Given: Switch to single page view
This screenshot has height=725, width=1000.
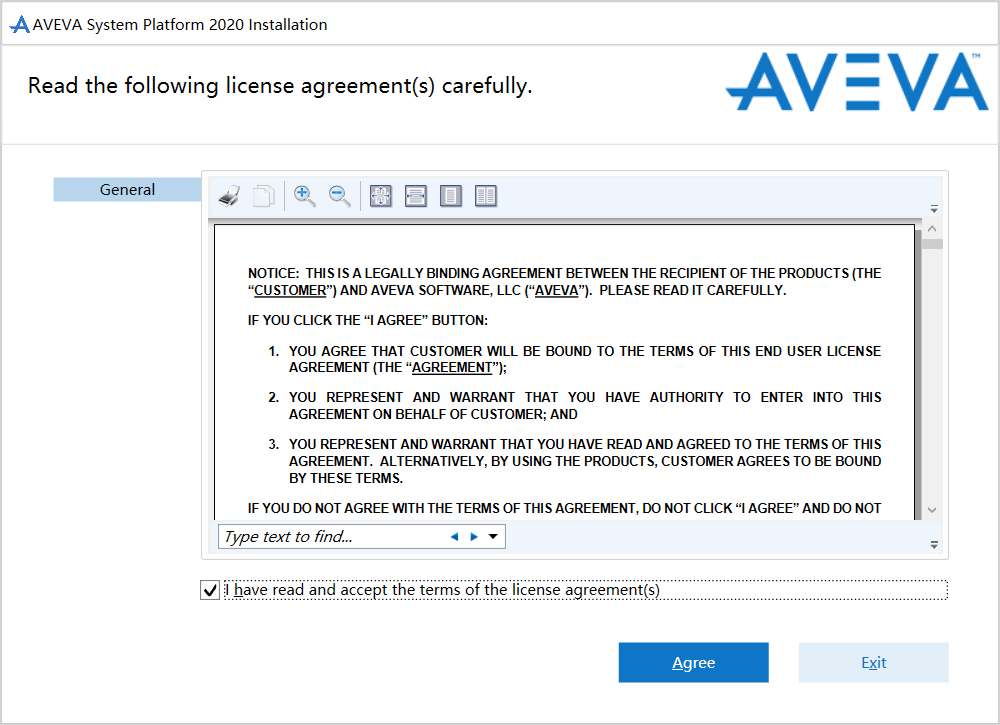Looking at the screenshot, I should click(x=451, y=196).
